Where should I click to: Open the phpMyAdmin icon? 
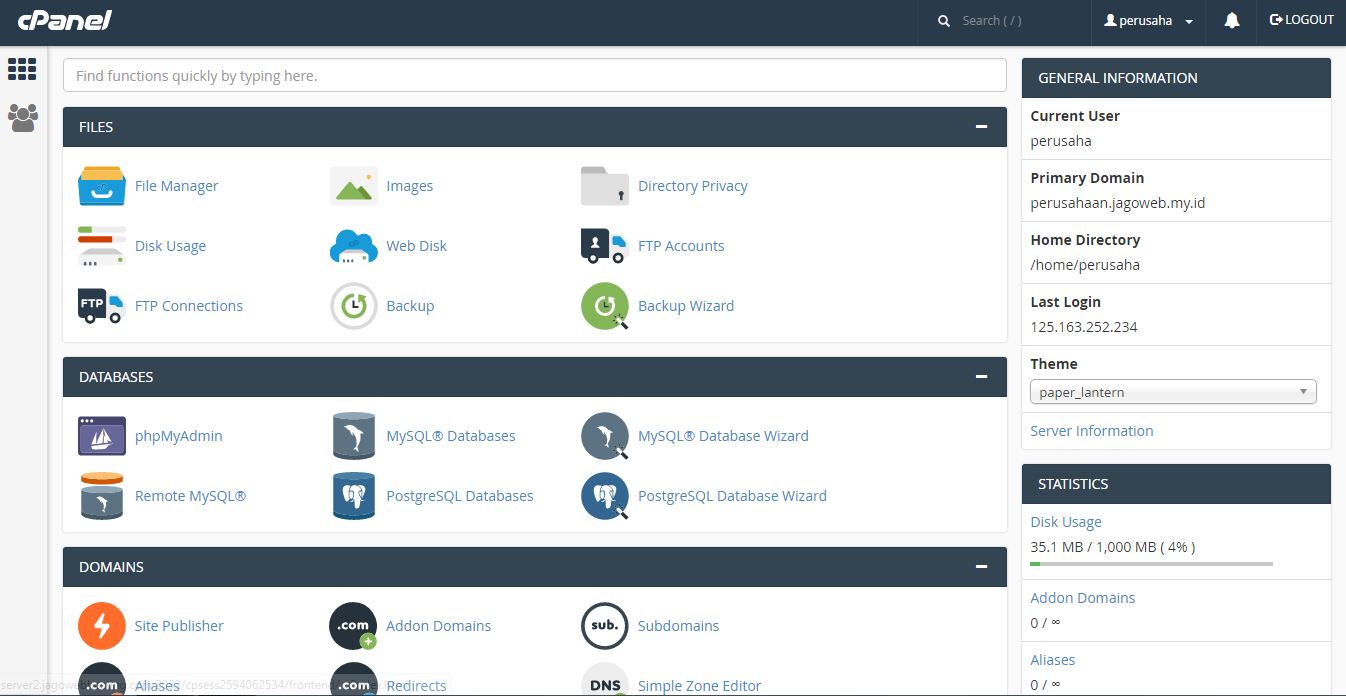[x=102, y=436]
